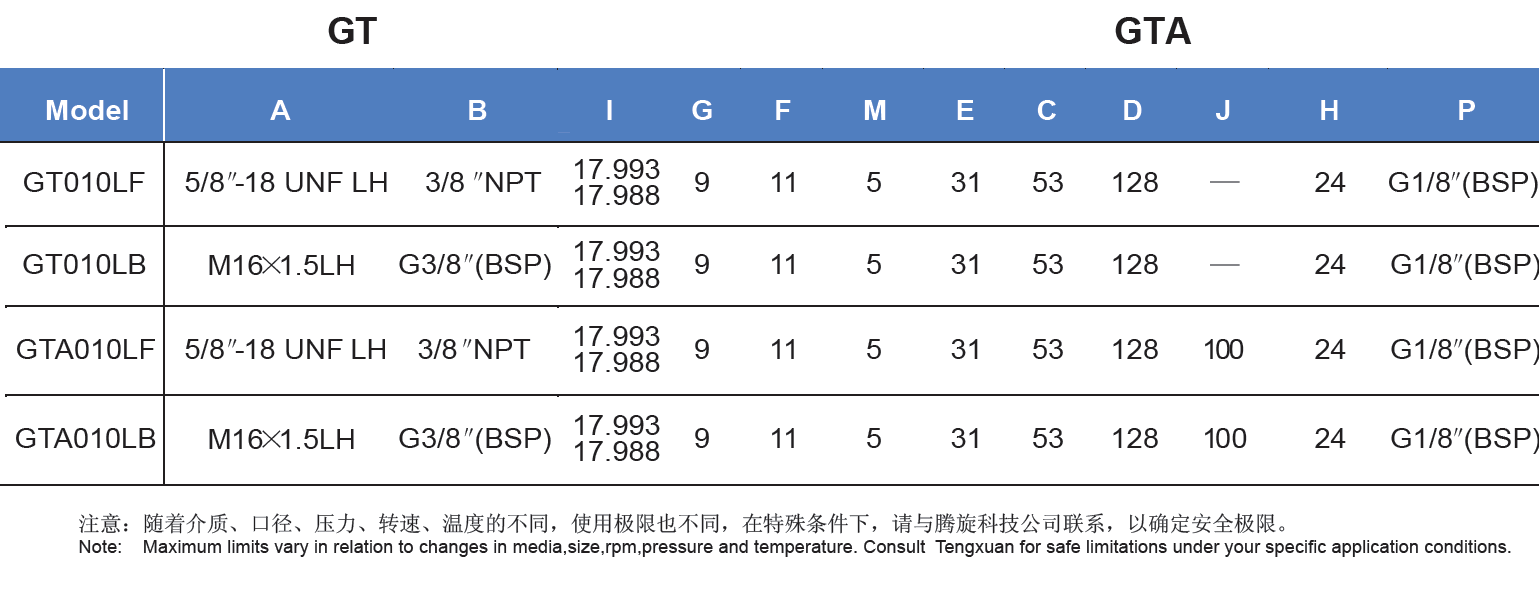1539x593 pixels.
Task: Select the Model column header
Action: pos(87,110)
